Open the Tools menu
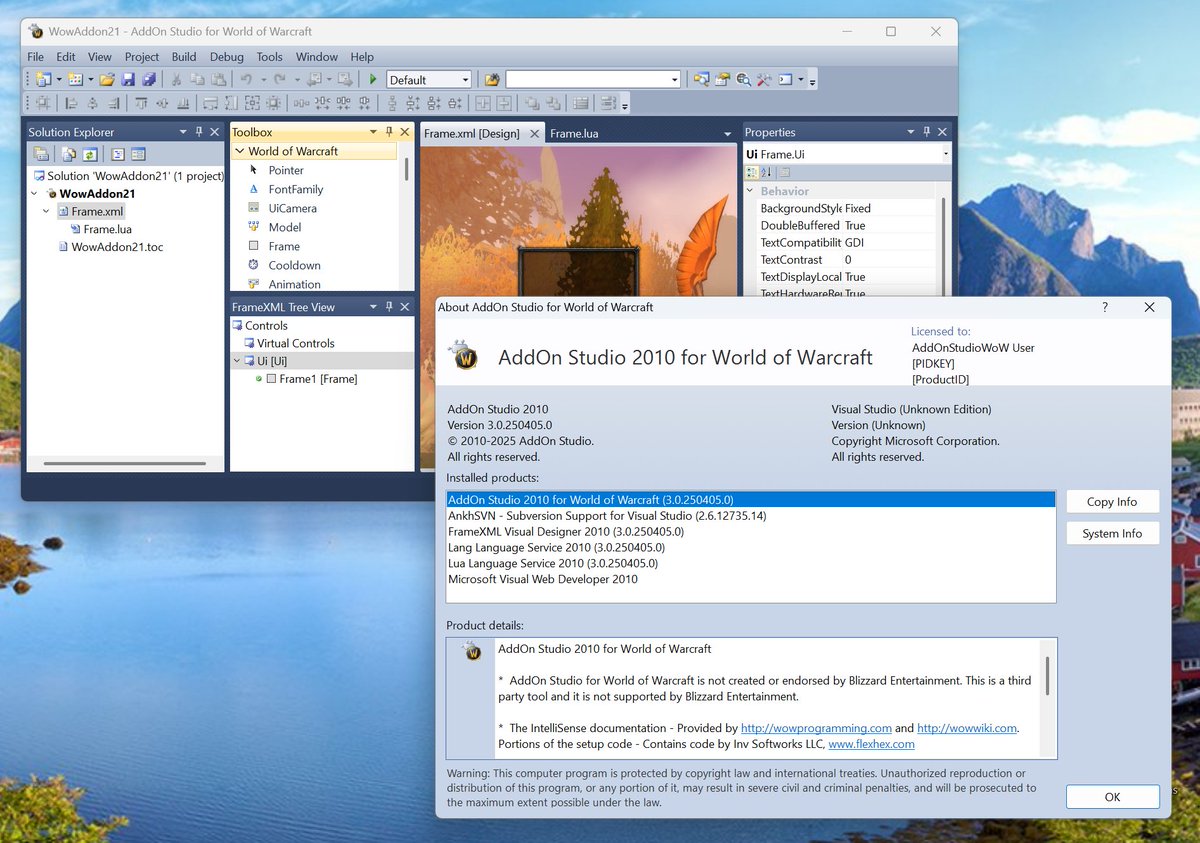Viewport: 1200px width, 843px height. 270,57
